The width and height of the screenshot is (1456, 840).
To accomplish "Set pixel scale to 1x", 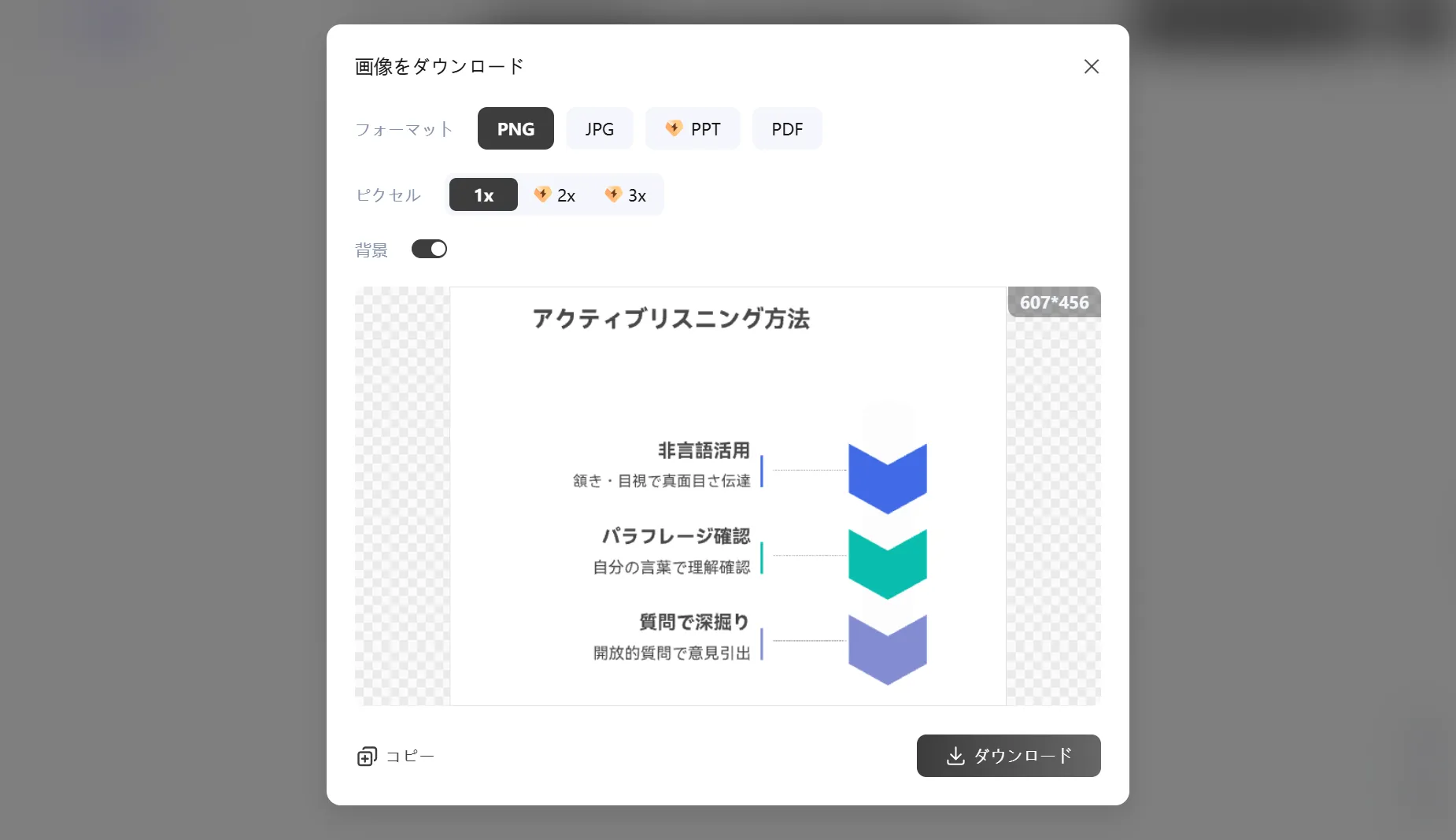I will 483,195.
